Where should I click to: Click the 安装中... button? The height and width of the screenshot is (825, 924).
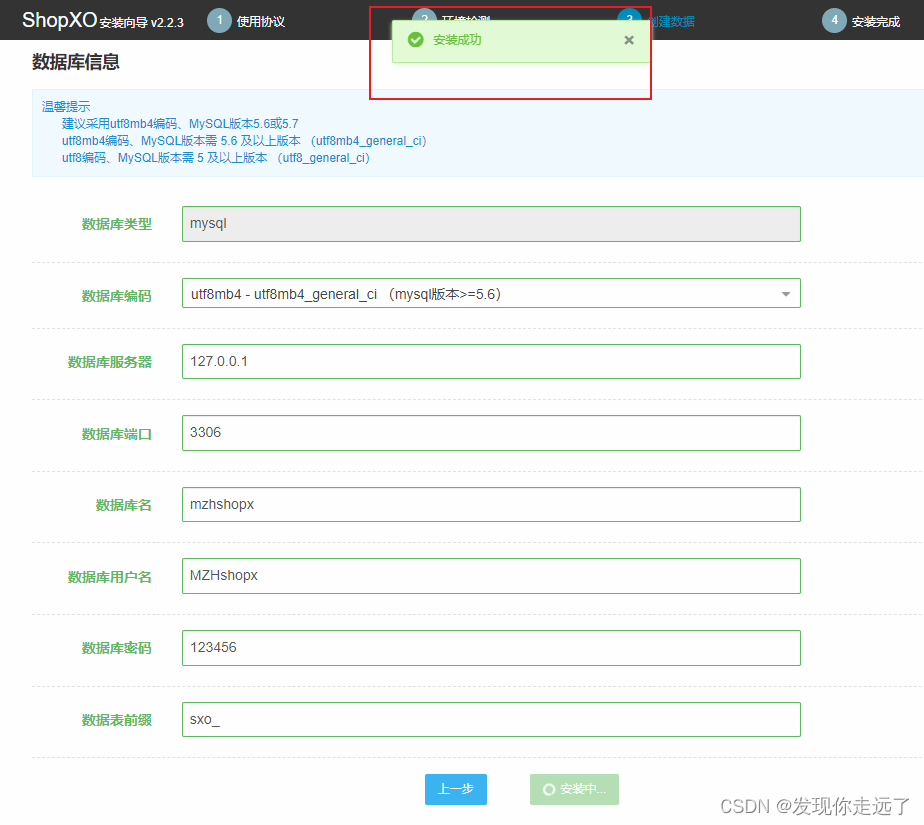[x=574, y=790]
